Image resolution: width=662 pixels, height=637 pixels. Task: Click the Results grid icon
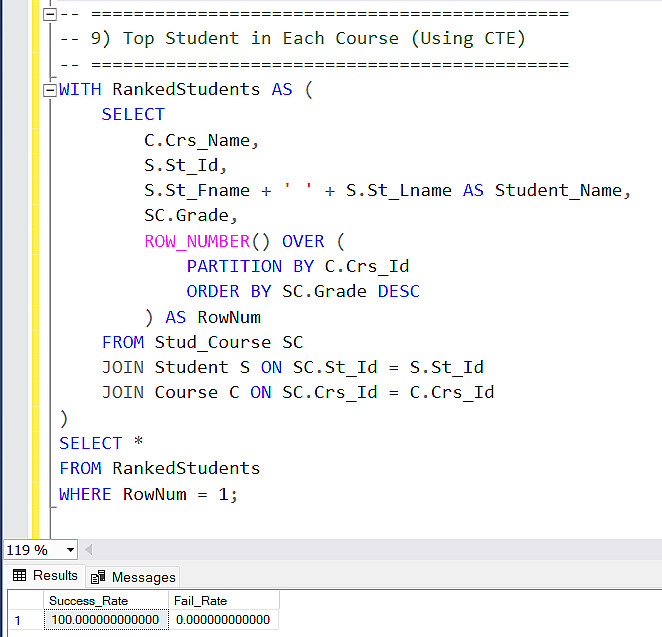tap(19, 575)
